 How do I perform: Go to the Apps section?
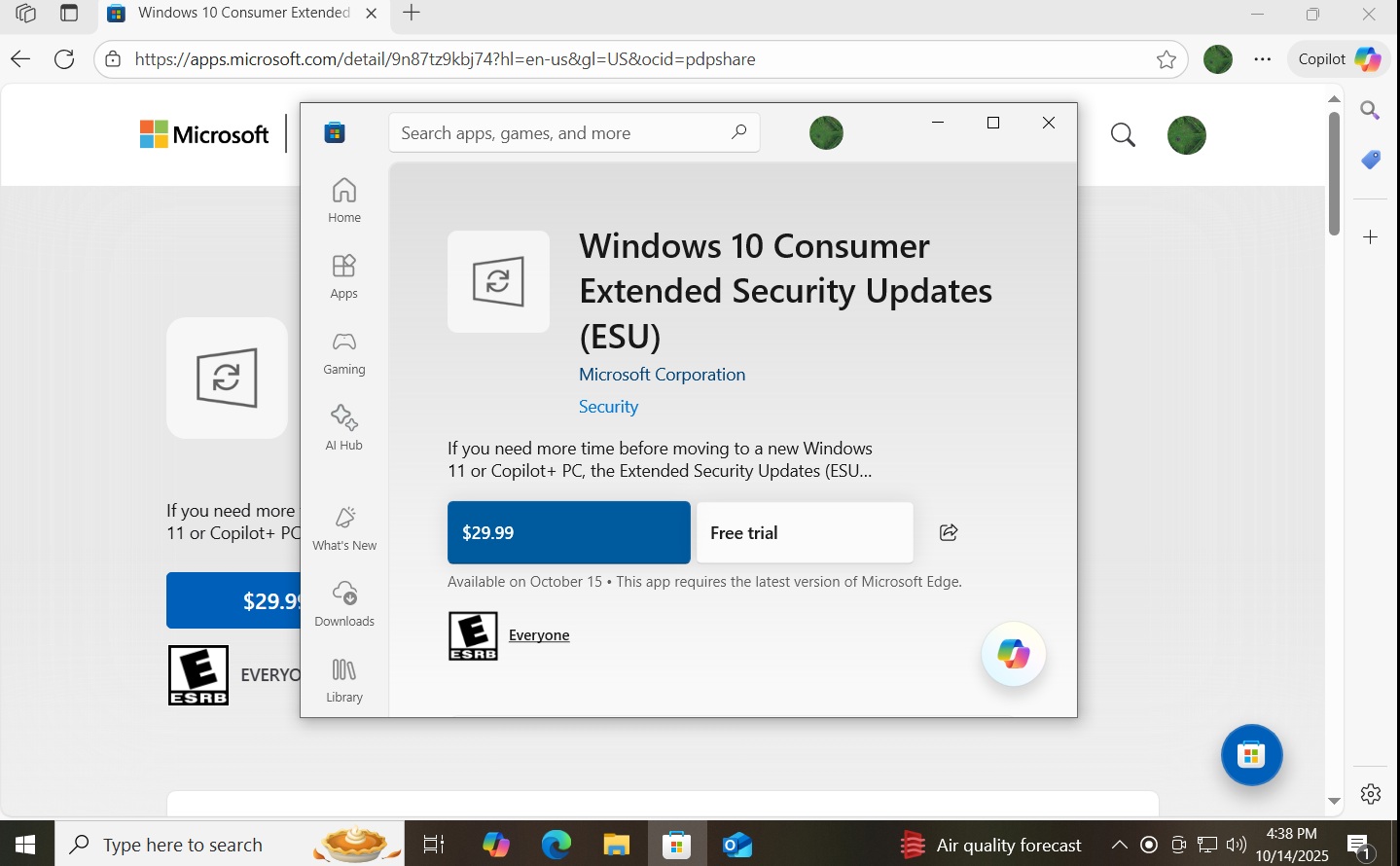[344, 276]
